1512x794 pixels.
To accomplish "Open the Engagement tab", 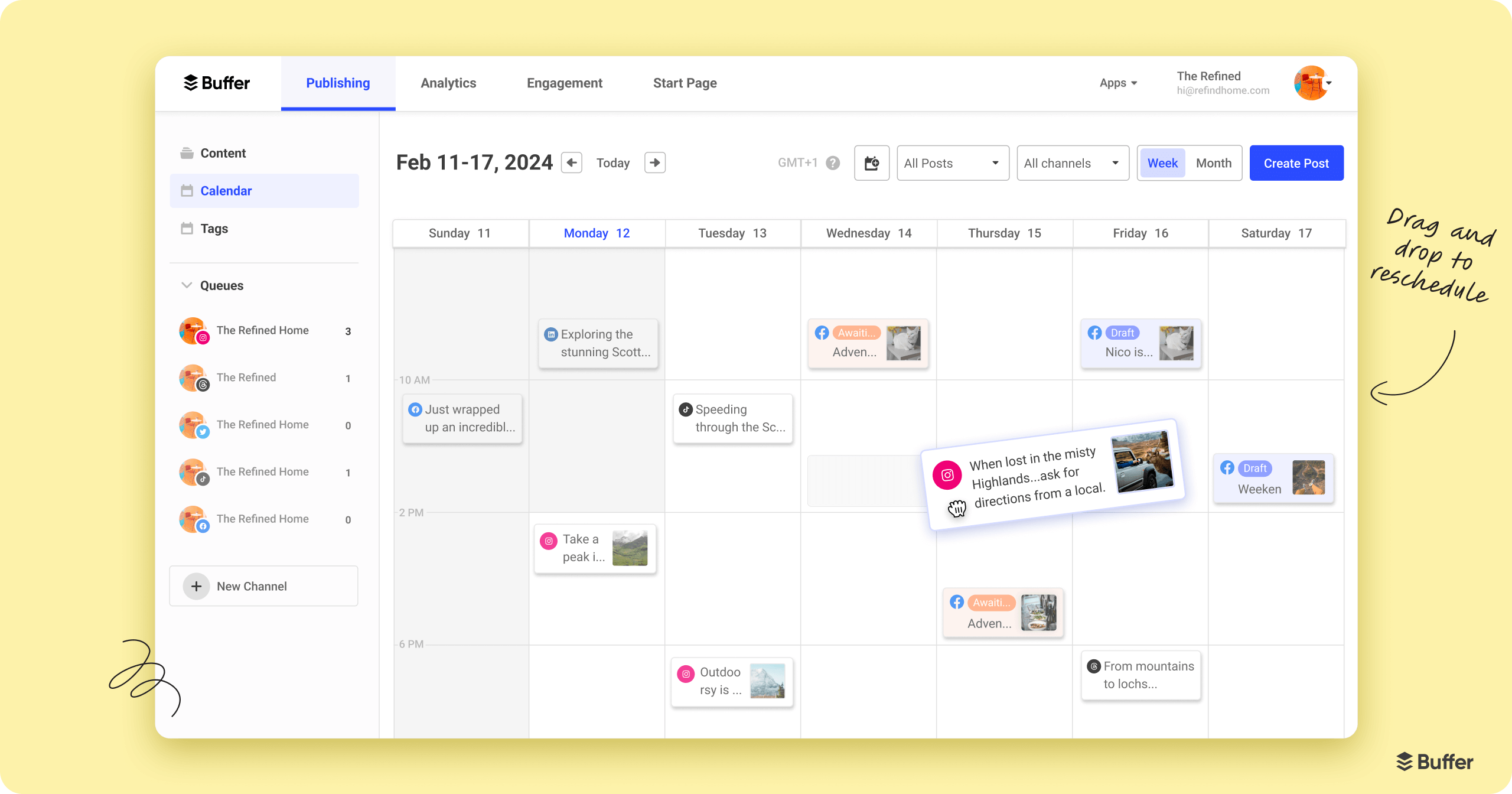I will tap(564, 83).
